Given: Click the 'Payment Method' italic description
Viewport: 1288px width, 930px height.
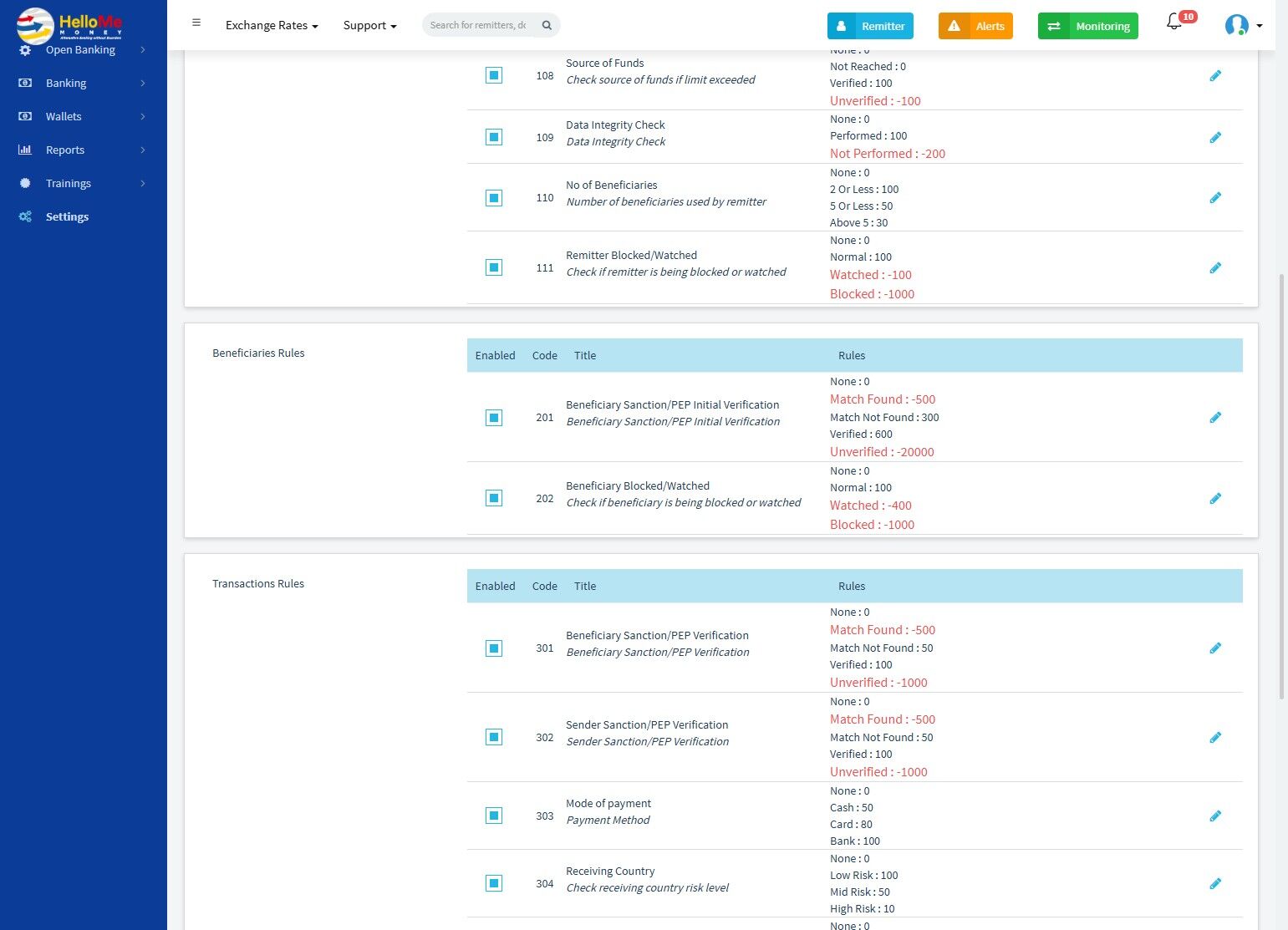Looking at the screenshot, I should pyautogui.click(x=608, y=821).
